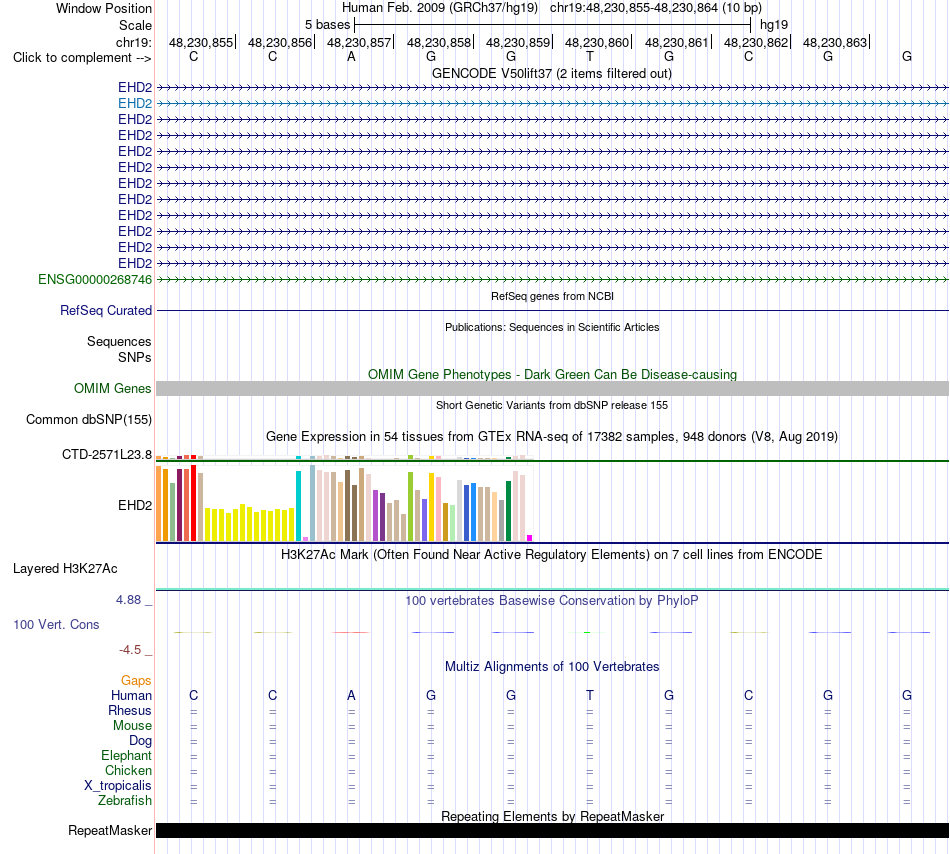The image size is (950, 854).
Task: Click the ENSG00000268746 gene label
Action: click(95, 279)
